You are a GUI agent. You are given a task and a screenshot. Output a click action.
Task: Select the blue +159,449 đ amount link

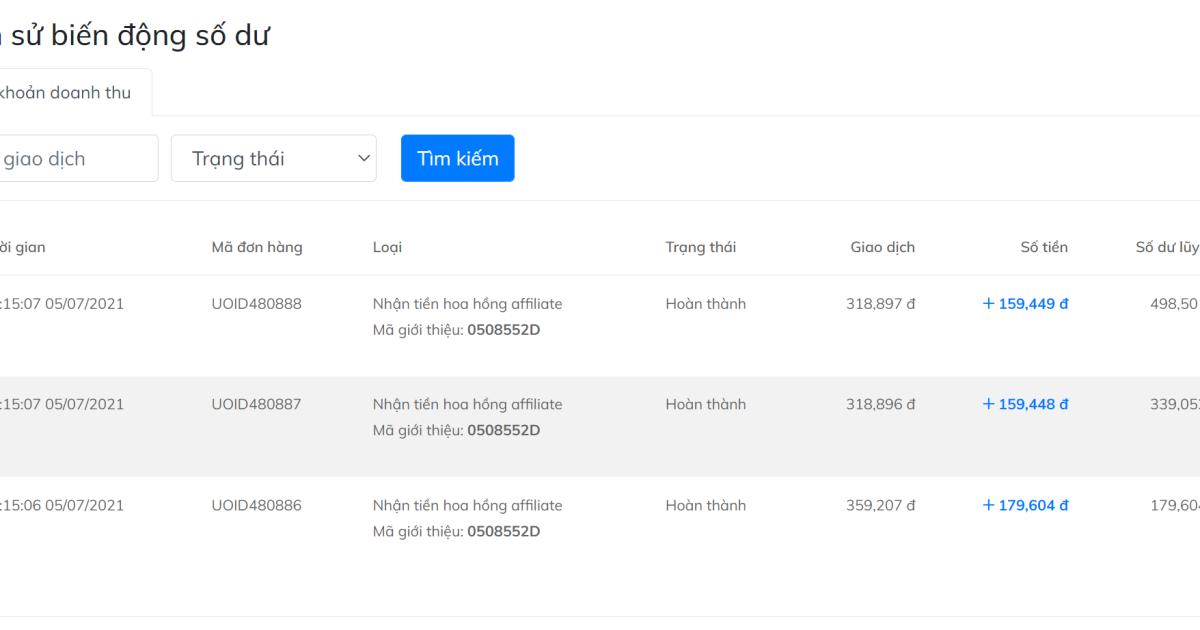pos(1024,303)
